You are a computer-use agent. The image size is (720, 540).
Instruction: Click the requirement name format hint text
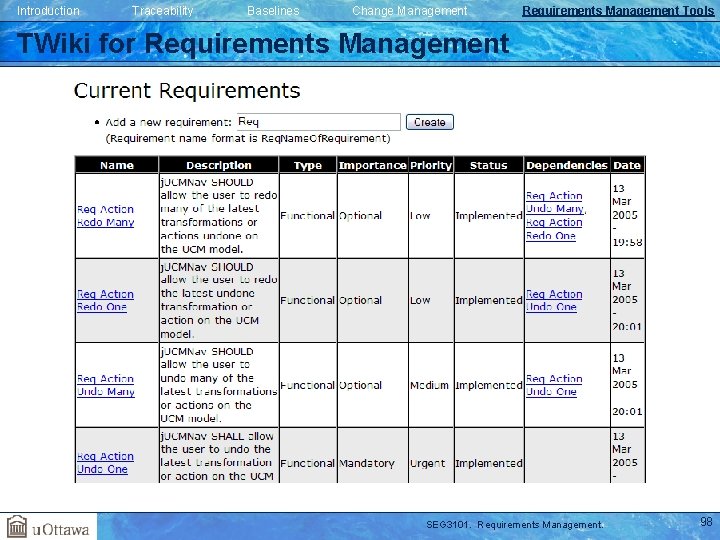[x=248, y=138]
